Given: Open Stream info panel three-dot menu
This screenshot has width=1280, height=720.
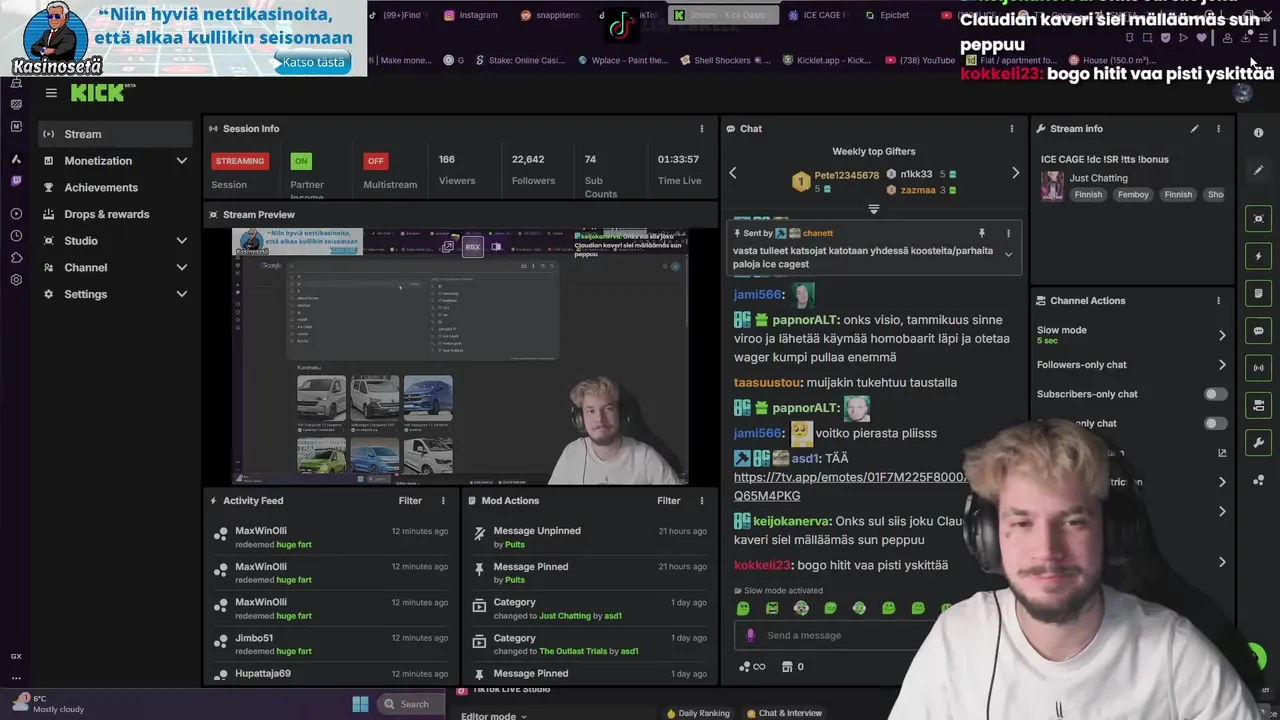Looking at the screenshot, I should pyautogui.click(x=1218, y=129).
